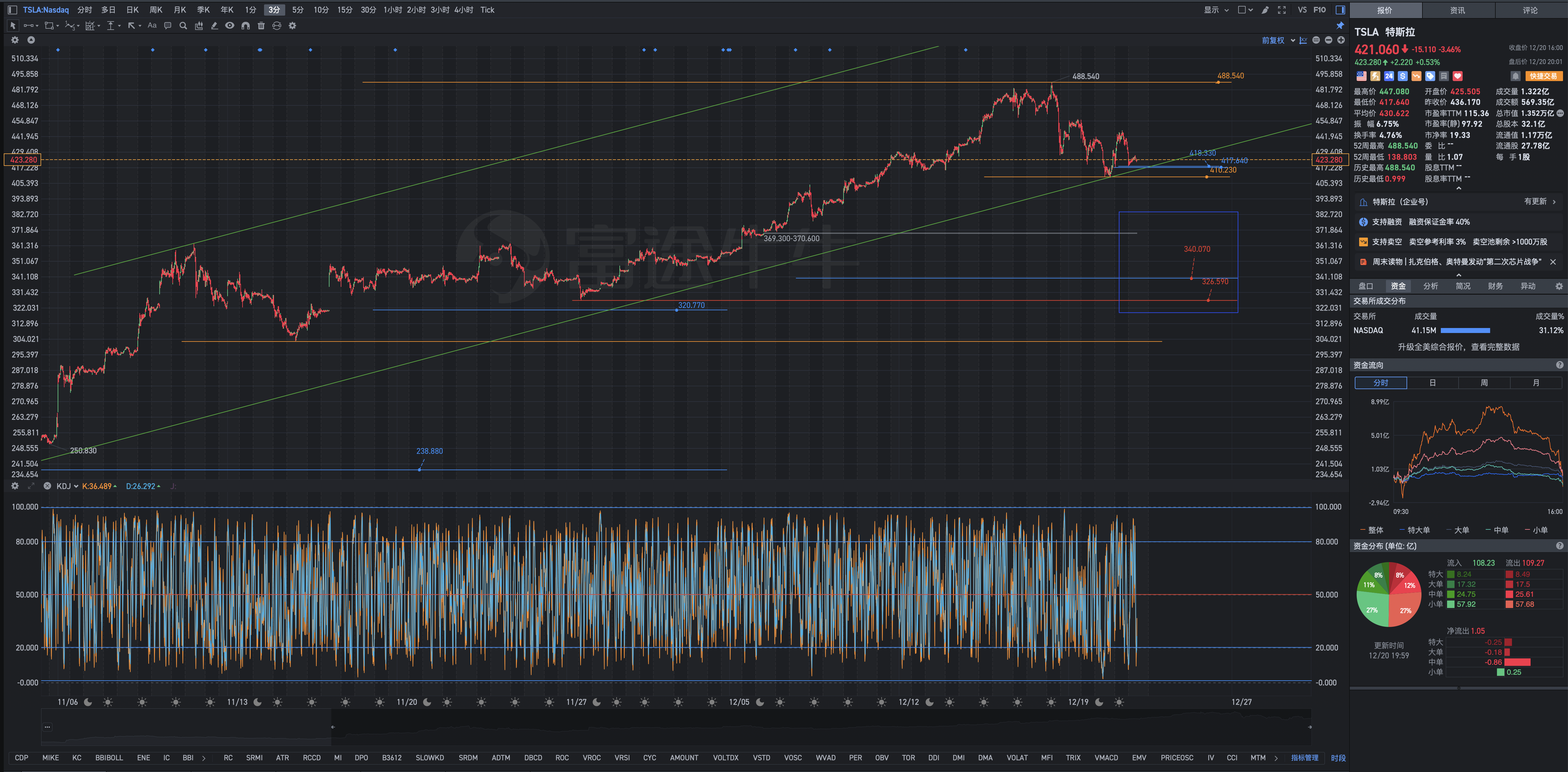Open the text annotation Aa tool
Screen dimensions: 1568x772
pyautogui.click(x=152, y=26)
